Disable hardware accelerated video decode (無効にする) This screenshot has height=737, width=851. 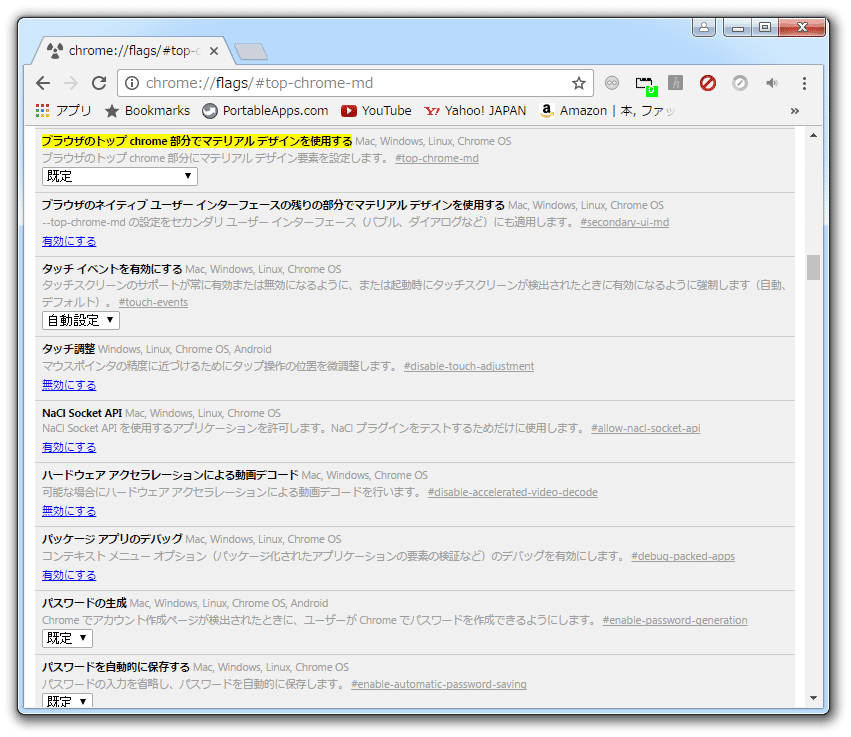point(69,511)
